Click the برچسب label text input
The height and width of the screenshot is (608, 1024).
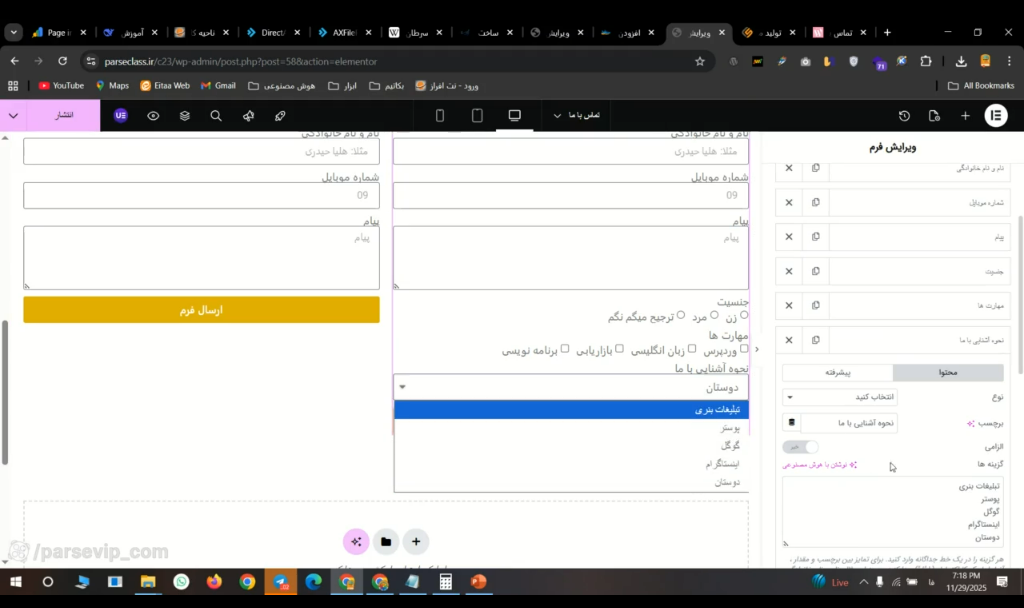point(849,423)
